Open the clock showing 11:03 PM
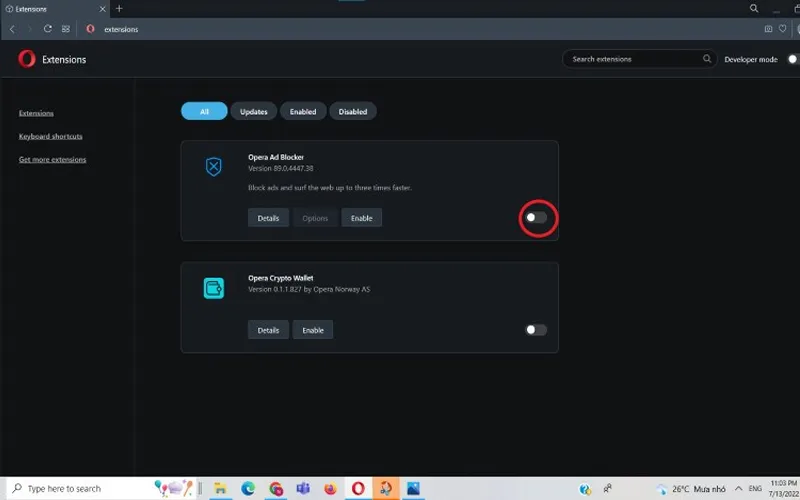 click(784, 489)
